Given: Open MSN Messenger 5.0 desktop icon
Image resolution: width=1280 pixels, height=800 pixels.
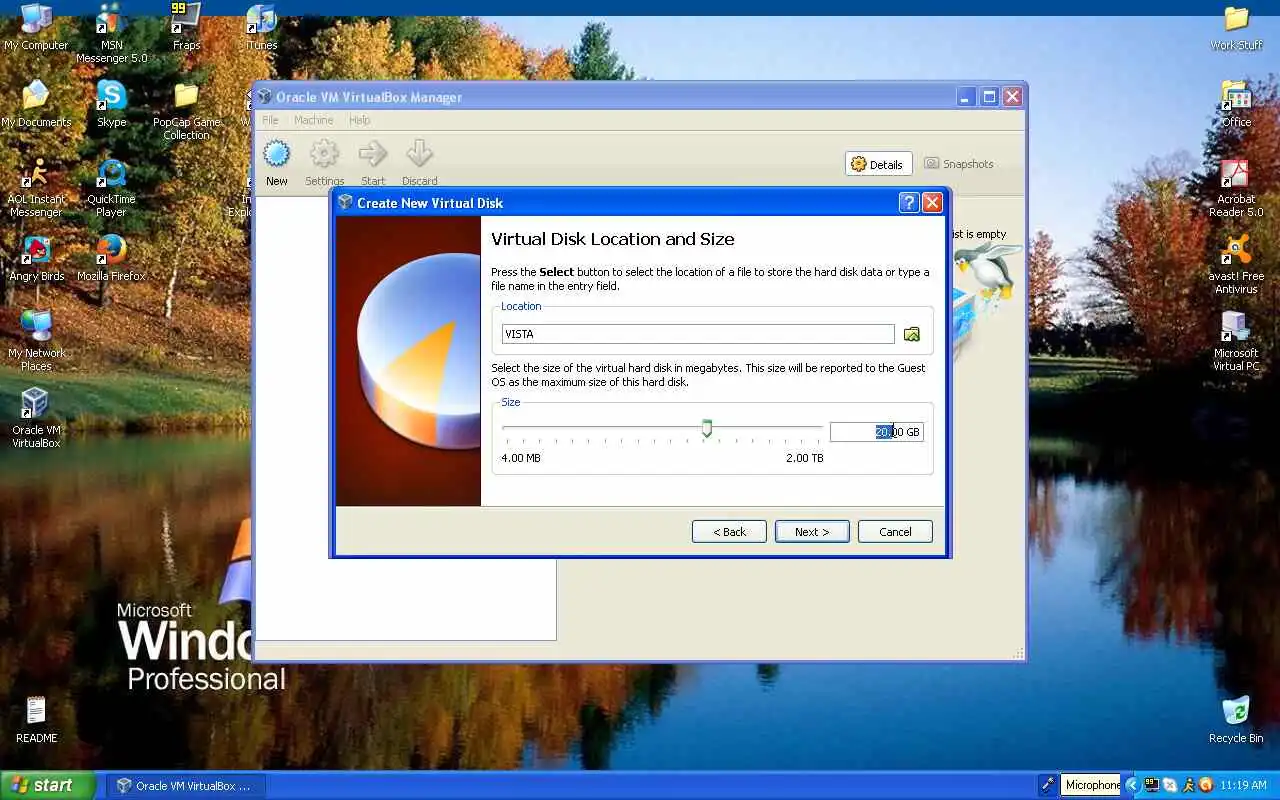Looking at the screenshot, I should point(111,33).
